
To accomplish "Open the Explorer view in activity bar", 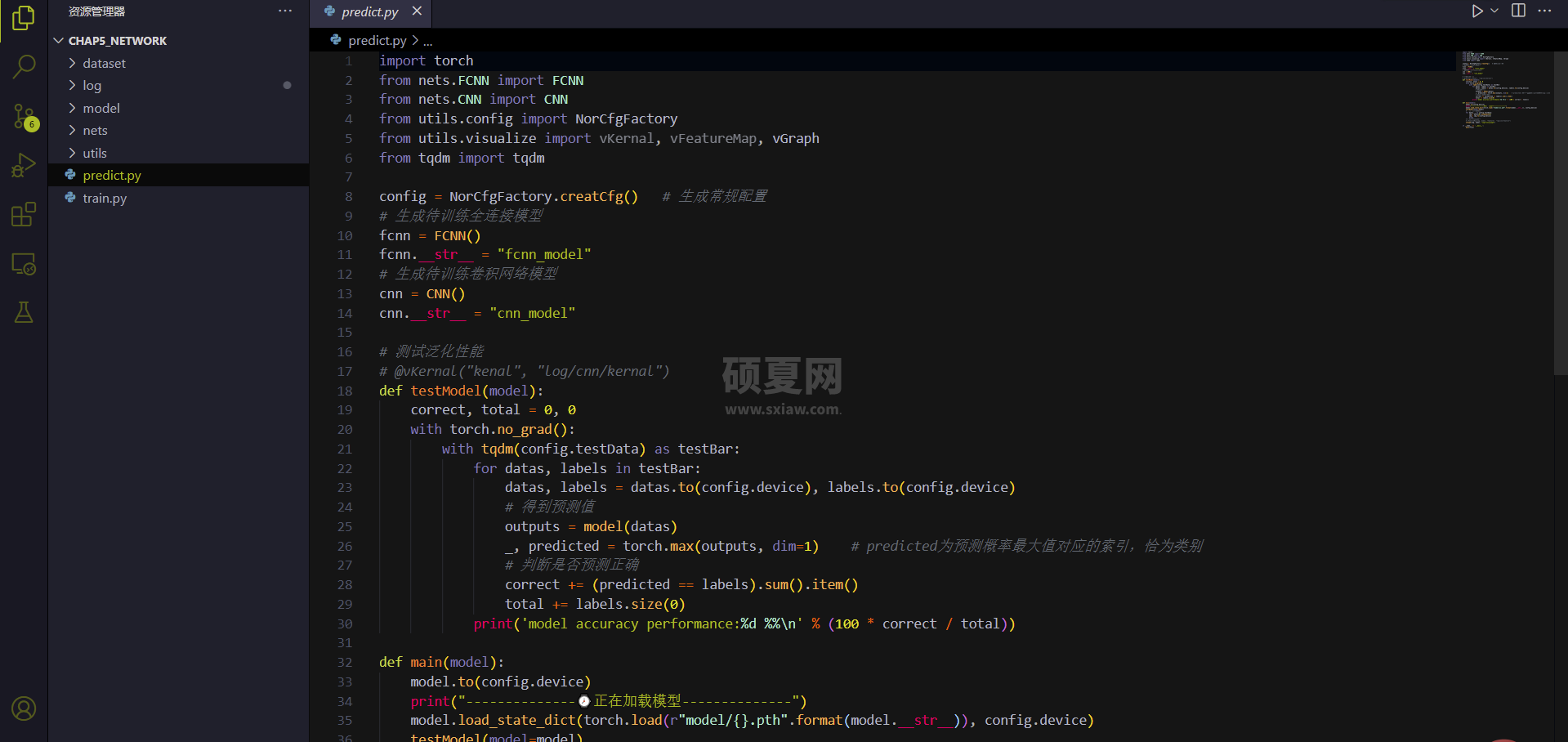I will tap(24, 18).
